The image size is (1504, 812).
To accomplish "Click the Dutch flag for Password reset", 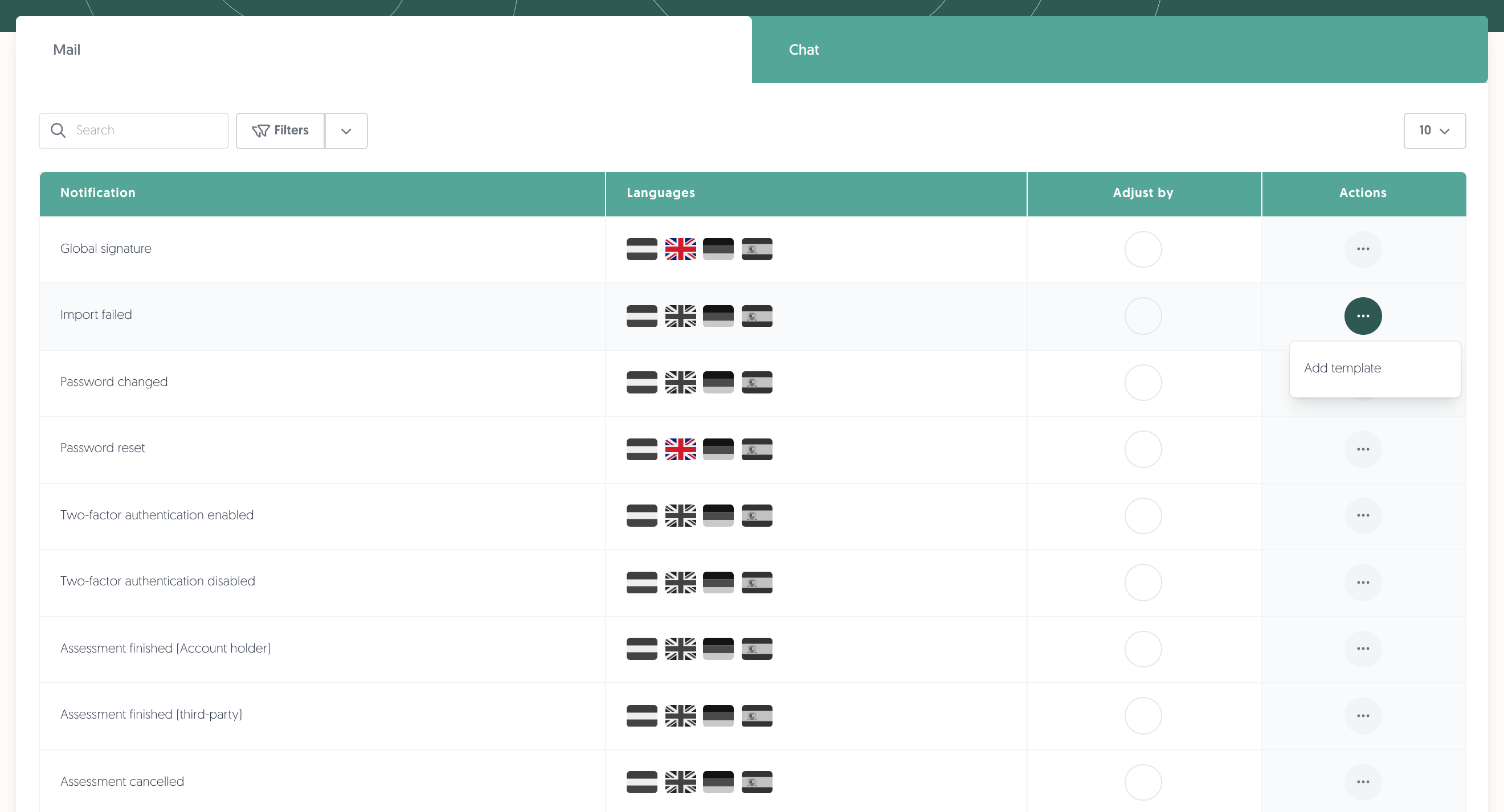I will pos(641,449).
